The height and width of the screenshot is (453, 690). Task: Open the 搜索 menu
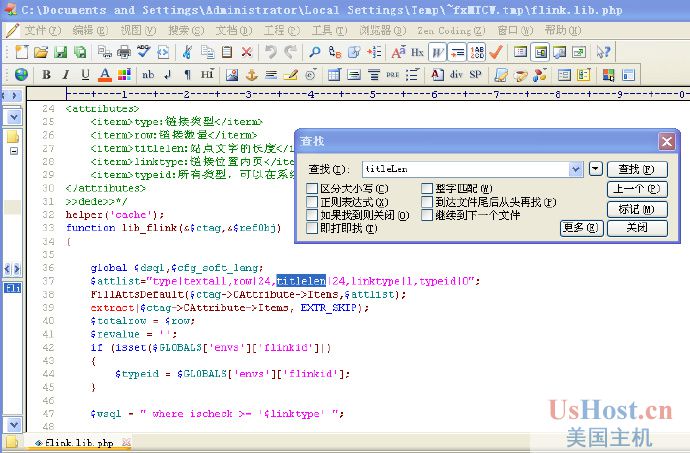click(186, 30)
